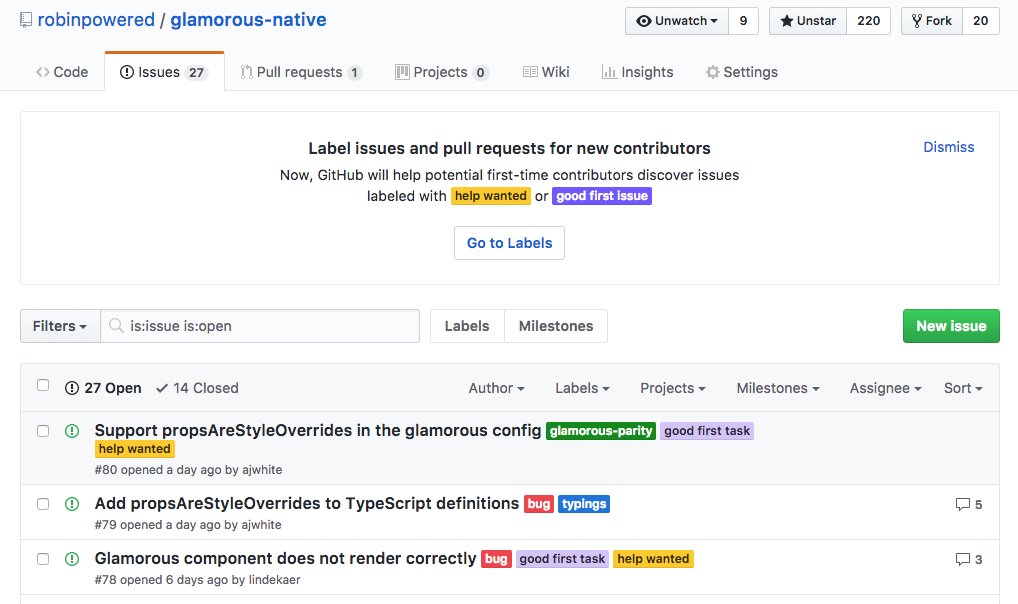Dismiss the new contributors banner
The height and width of the screenshot is (604, 1018).
pos(949,147)
